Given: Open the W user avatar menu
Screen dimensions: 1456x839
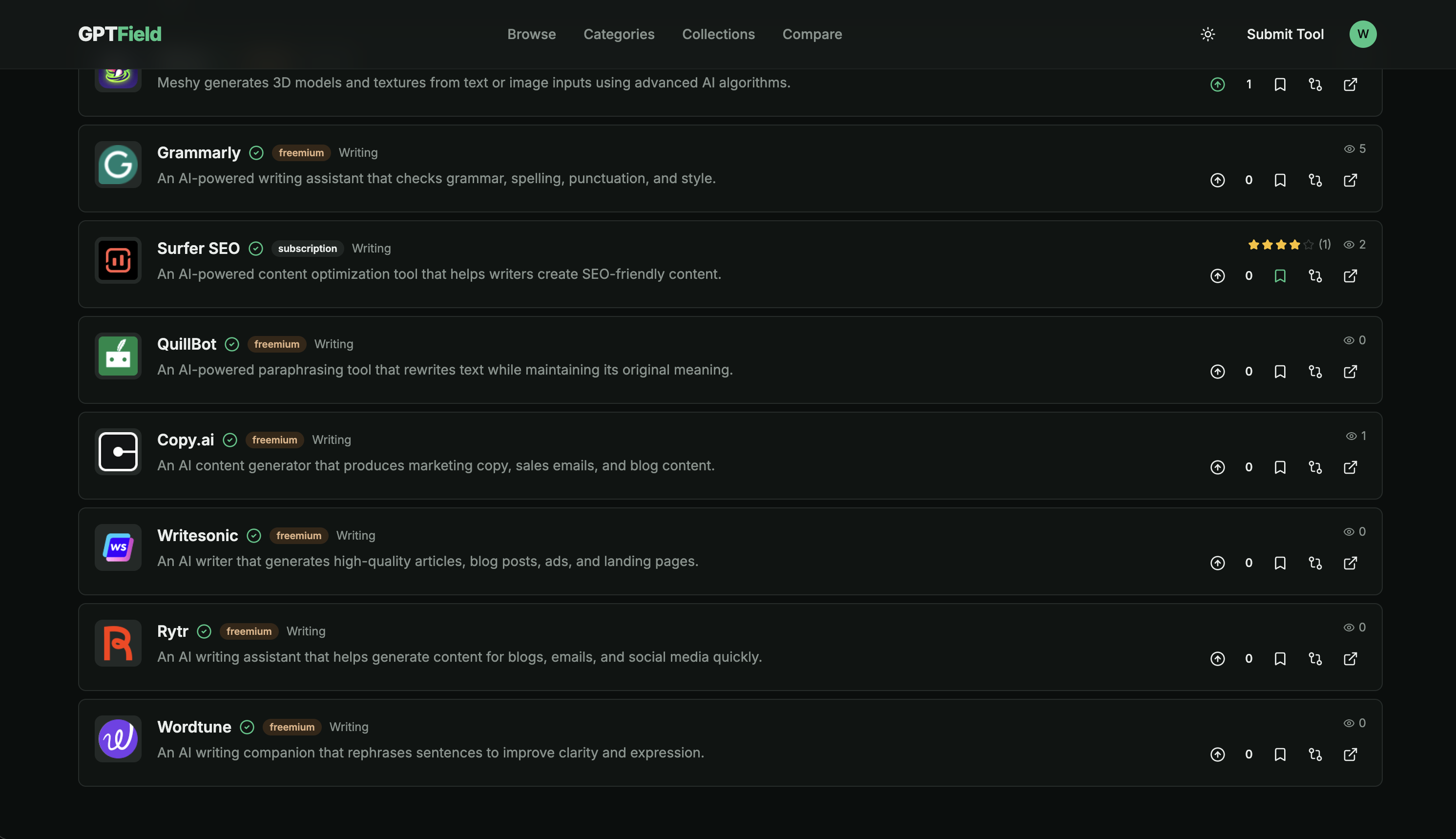Looking at the screenshot, I should click(x=1363, y=35).
